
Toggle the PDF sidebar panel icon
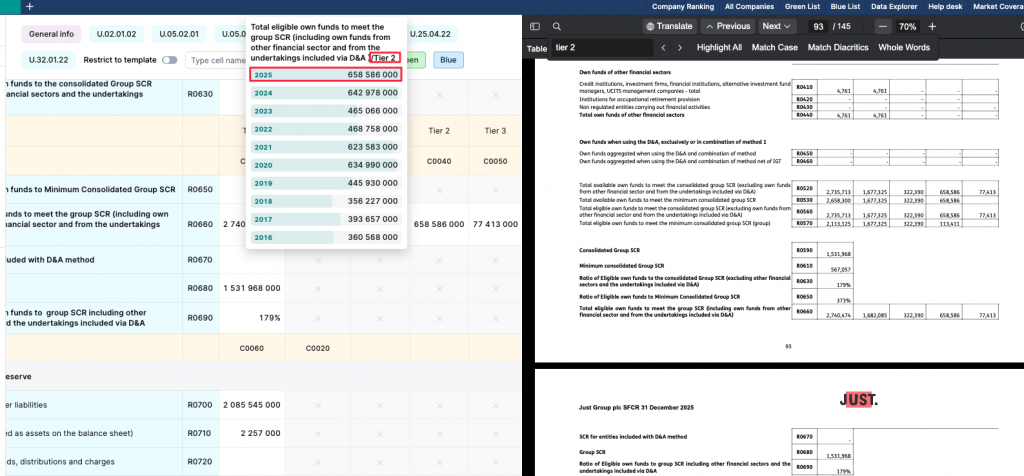(x=535, y=26)
